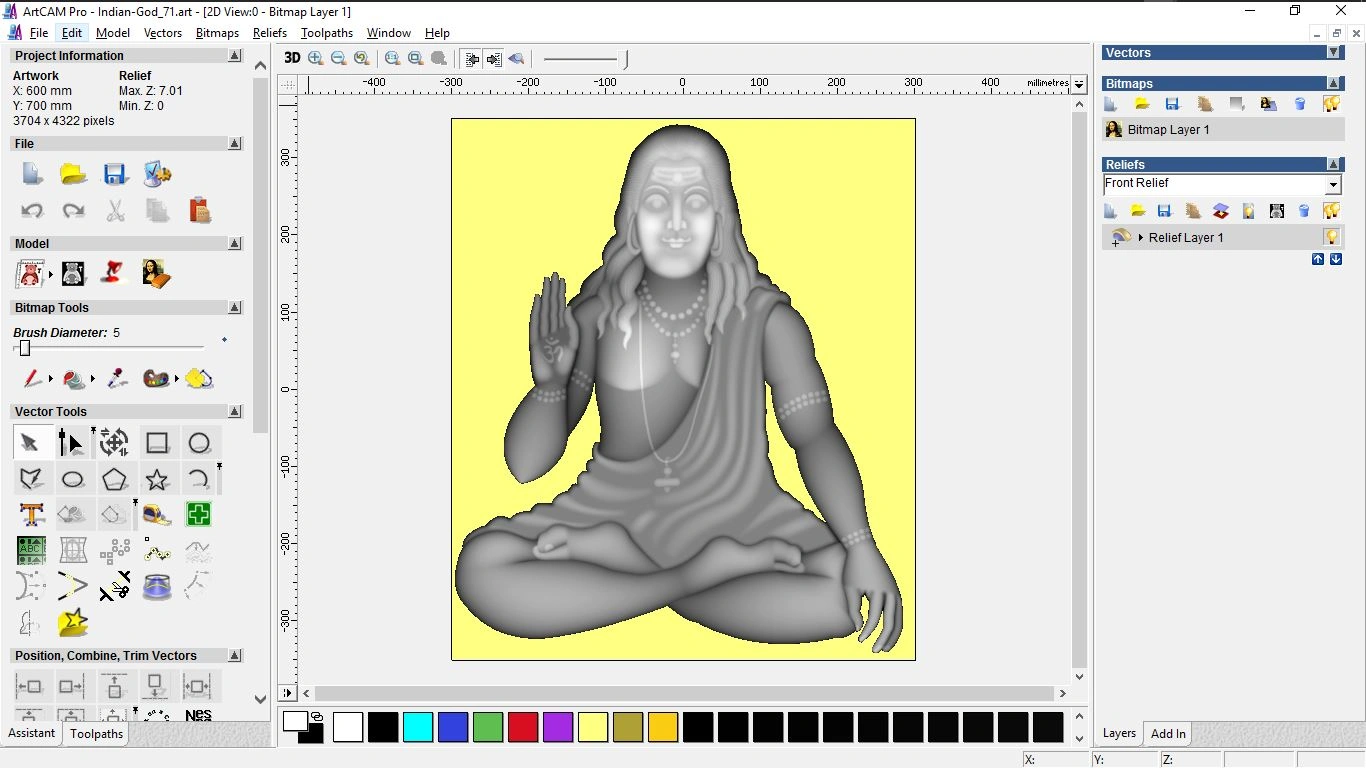This screenshot has width=1366, height=768.
Task: Toggle all relief layers visibility bulbs
Action: 1331,210
